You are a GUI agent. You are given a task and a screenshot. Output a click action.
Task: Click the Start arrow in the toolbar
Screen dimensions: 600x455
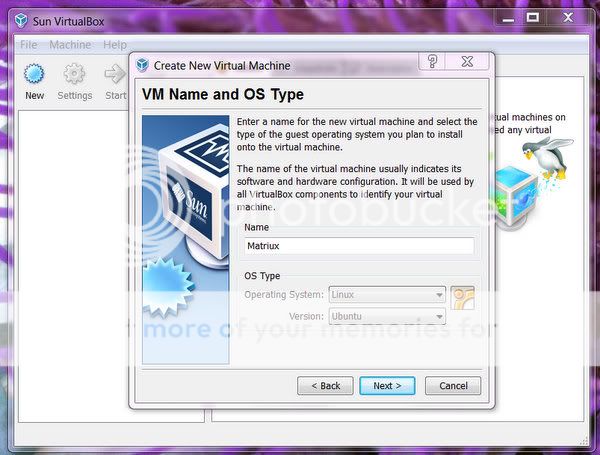pyautogui.click(x=115, y=74)
